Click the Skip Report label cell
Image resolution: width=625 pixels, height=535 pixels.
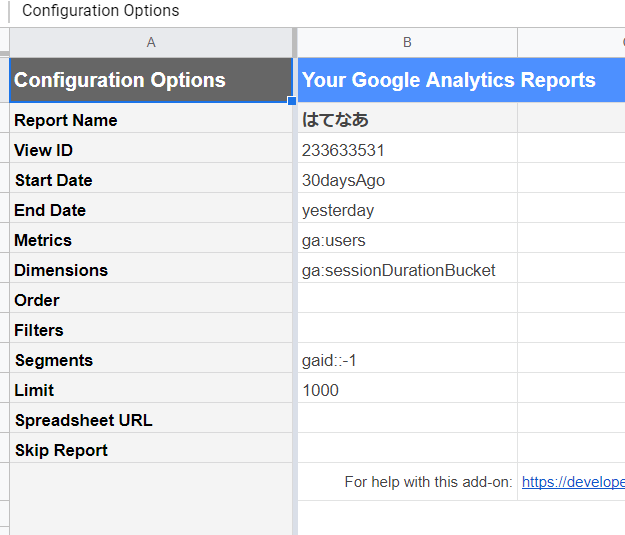pyautogui.click(x=151, y=448)
